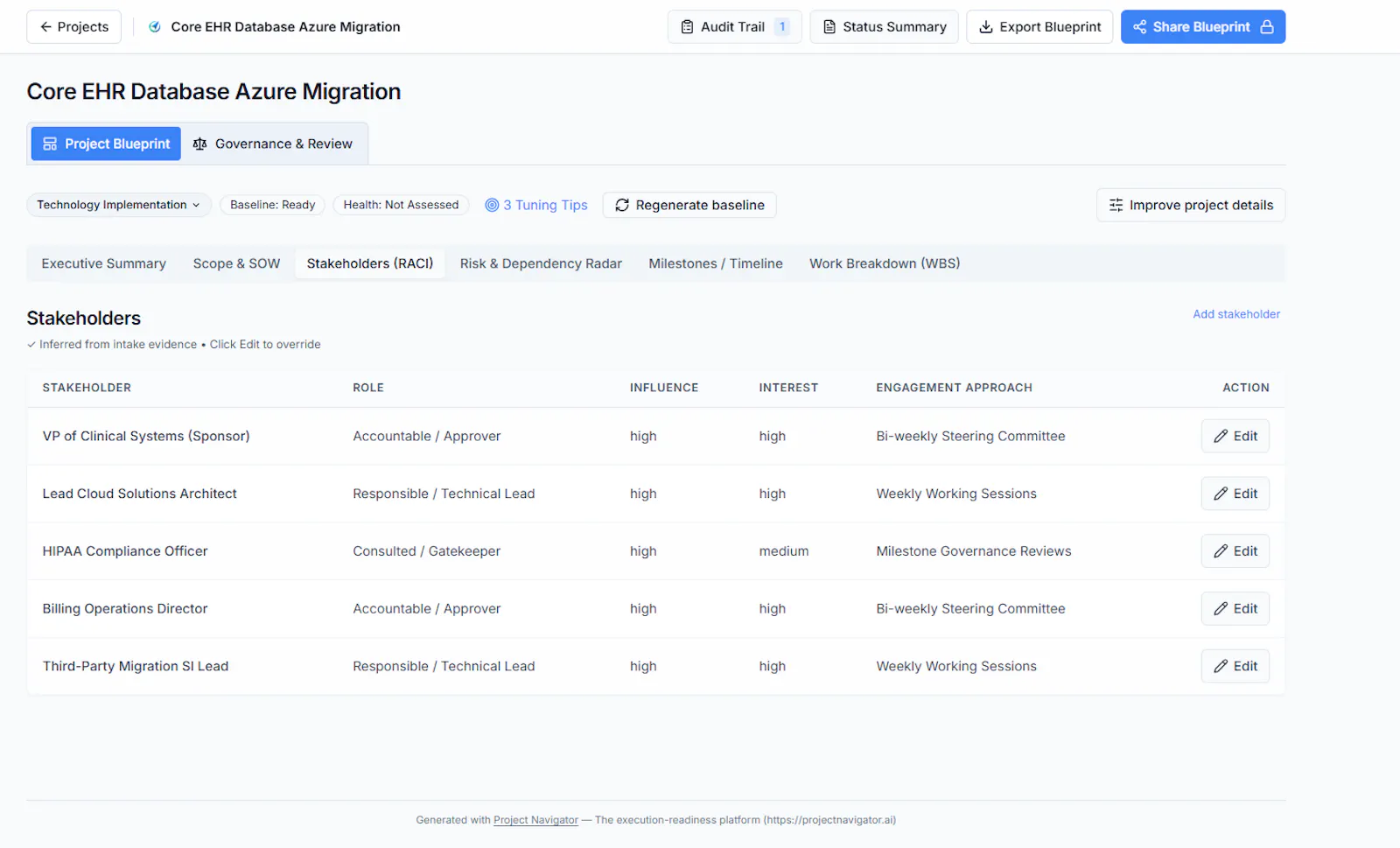The height and width of the screenshot is (848, 1400).
Task: Improve project details
Action: pyautogui.click(x=1191, y=205)
